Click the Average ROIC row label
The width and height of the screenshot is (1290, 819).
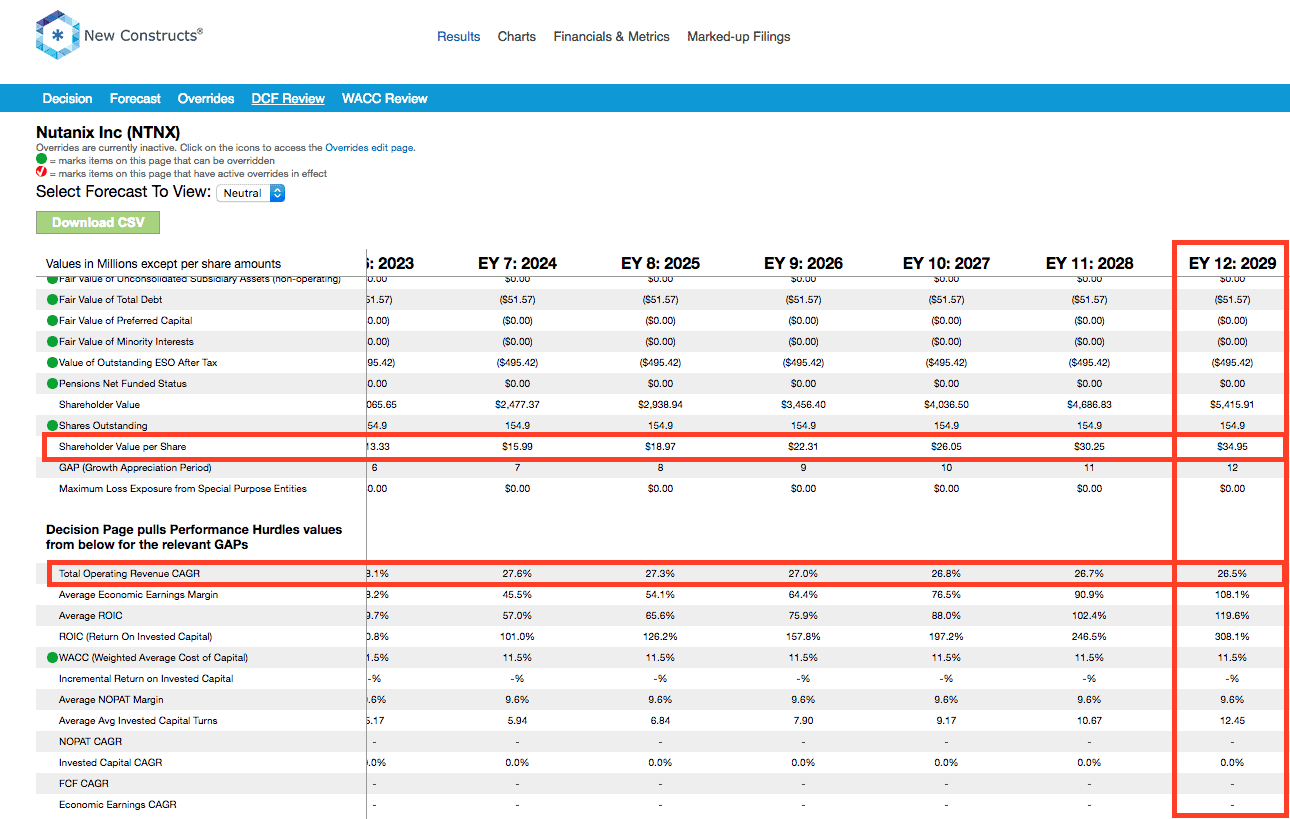[x=90, y=616]
